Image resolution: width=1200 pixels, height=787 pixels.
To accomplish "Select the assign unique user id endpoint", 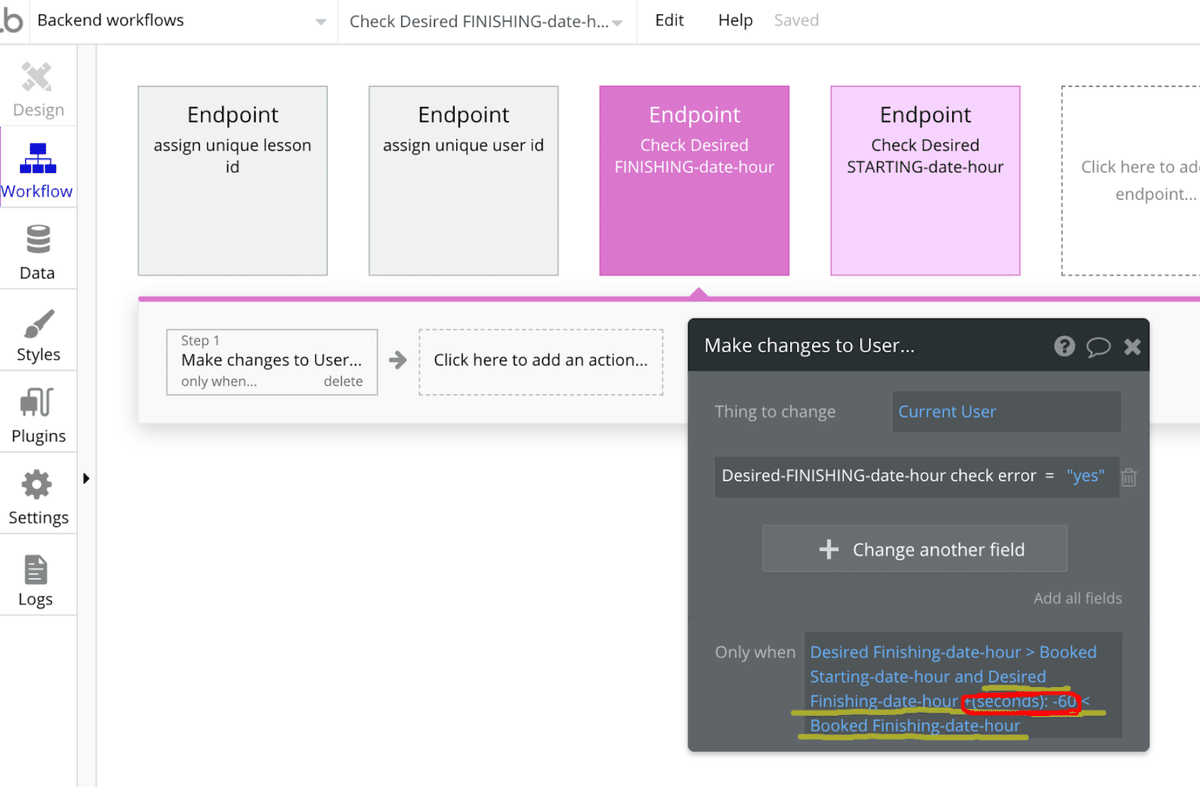I will [x=463, y=181].
